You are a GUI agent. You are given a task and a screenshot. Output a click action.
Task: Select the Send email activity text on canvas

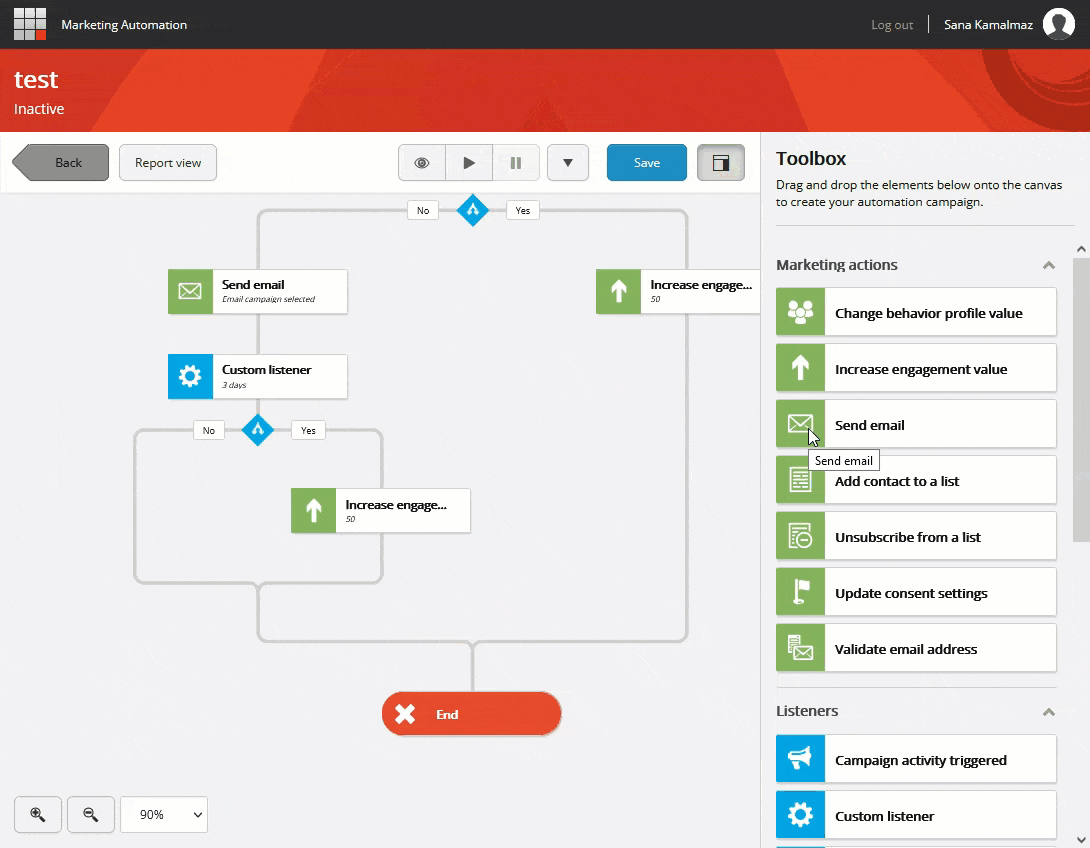click(x=268, y=291)
